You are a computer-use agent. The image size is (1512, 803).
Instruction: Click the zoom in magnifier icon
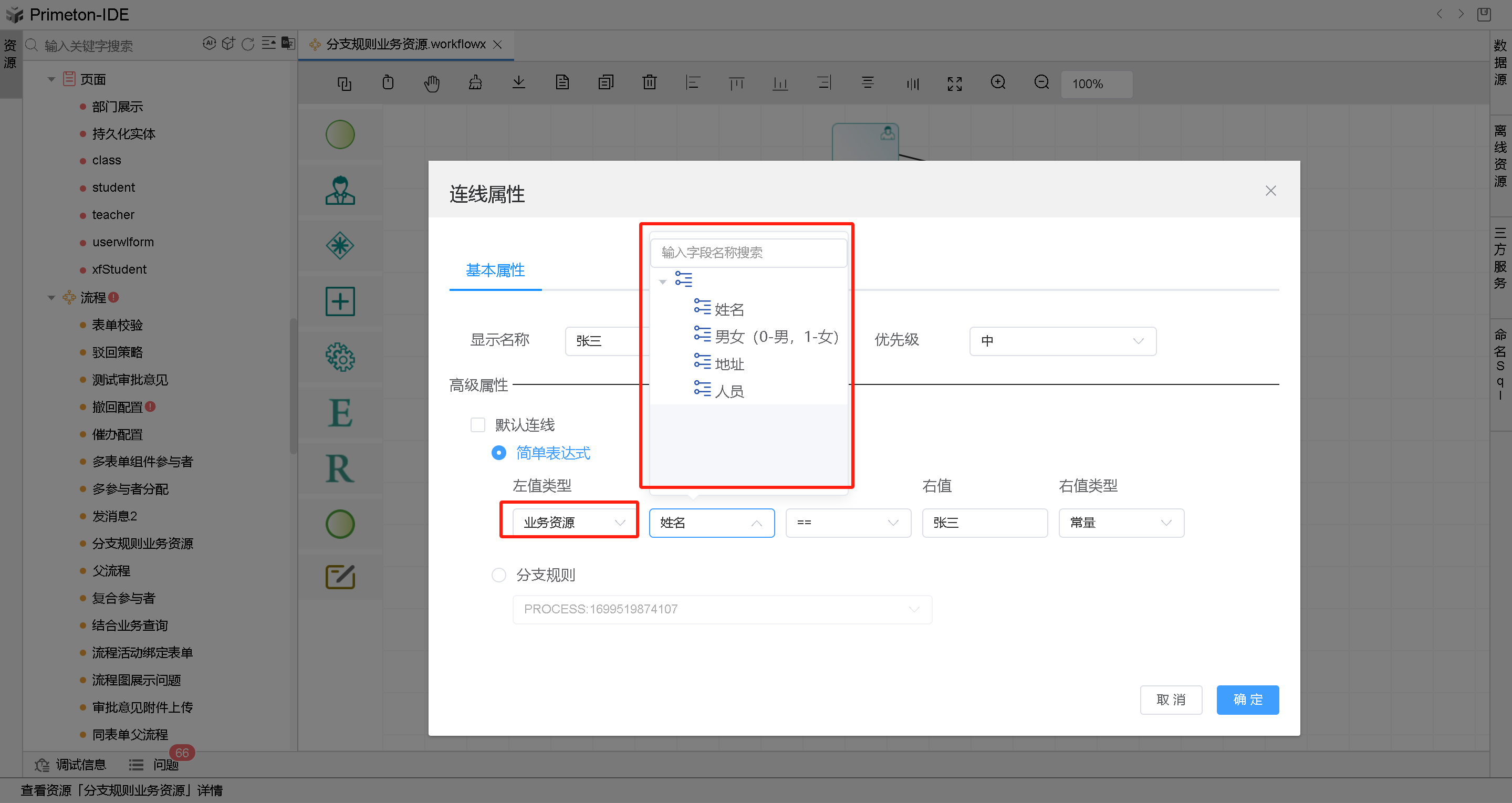point(998,83)
